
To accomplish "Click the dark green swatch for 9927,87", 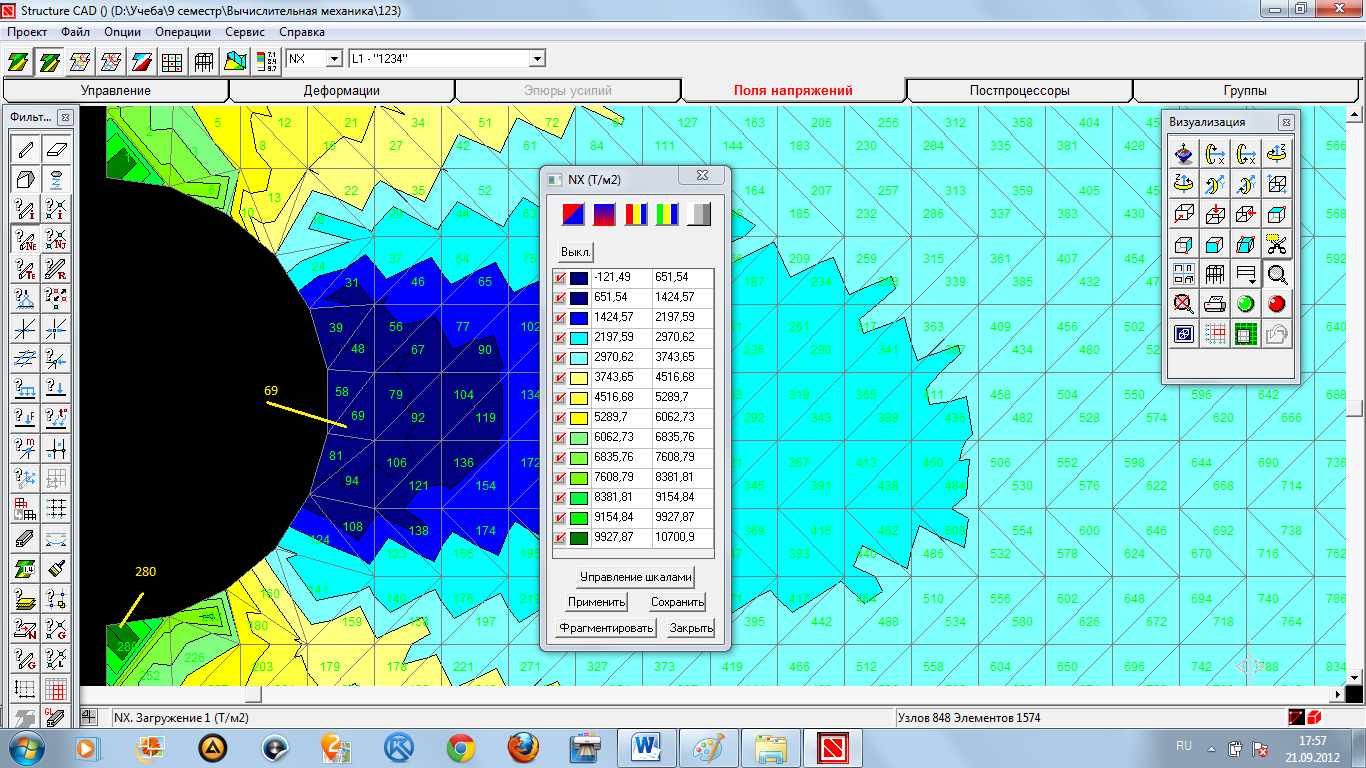I will pos(578,537).
